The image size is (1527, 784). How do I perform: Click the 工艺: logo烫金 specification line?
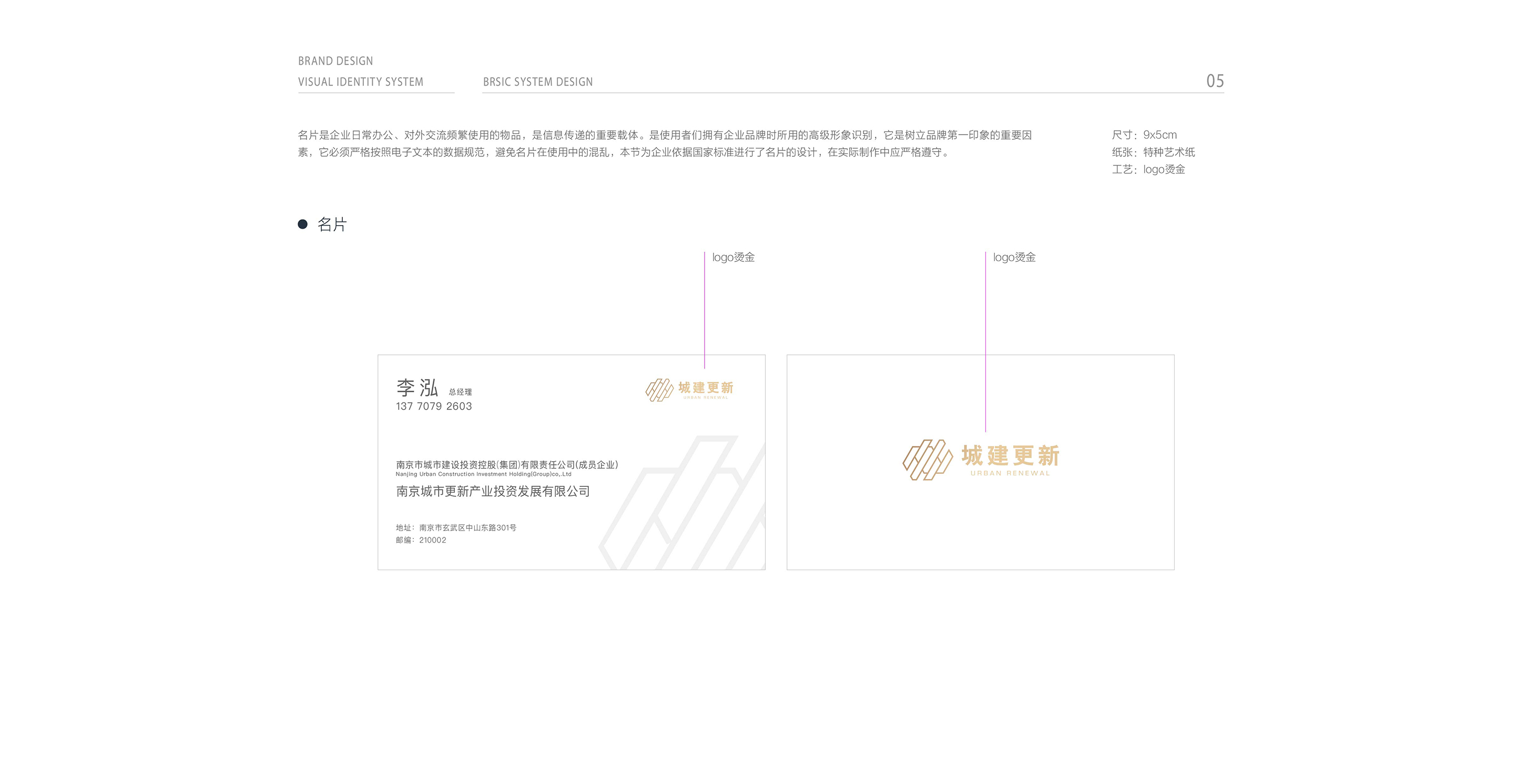tap(1148, 169)
